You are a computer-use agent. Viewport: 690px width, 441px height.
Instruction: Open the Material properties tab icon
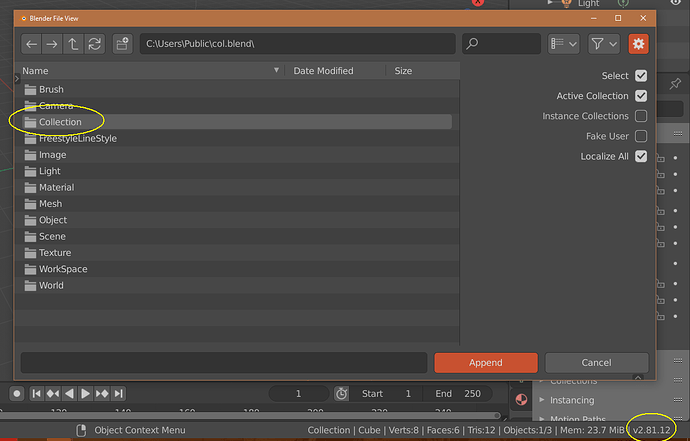pyautogui.click(x=521, y=400)
